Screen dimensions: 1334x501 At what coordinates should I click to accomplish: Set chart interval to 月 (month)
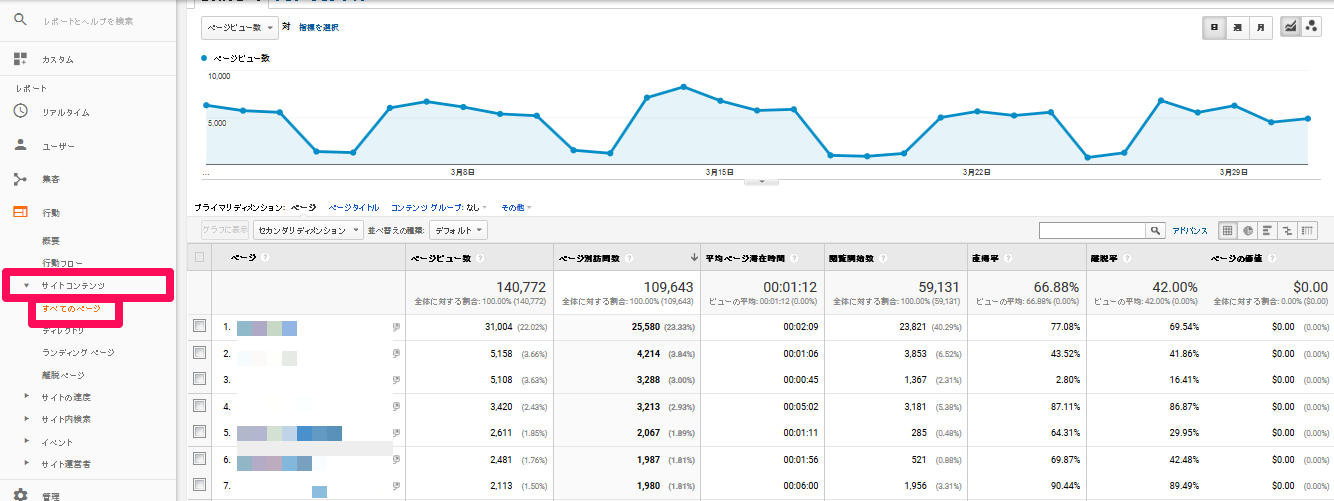click(1262, 28)
